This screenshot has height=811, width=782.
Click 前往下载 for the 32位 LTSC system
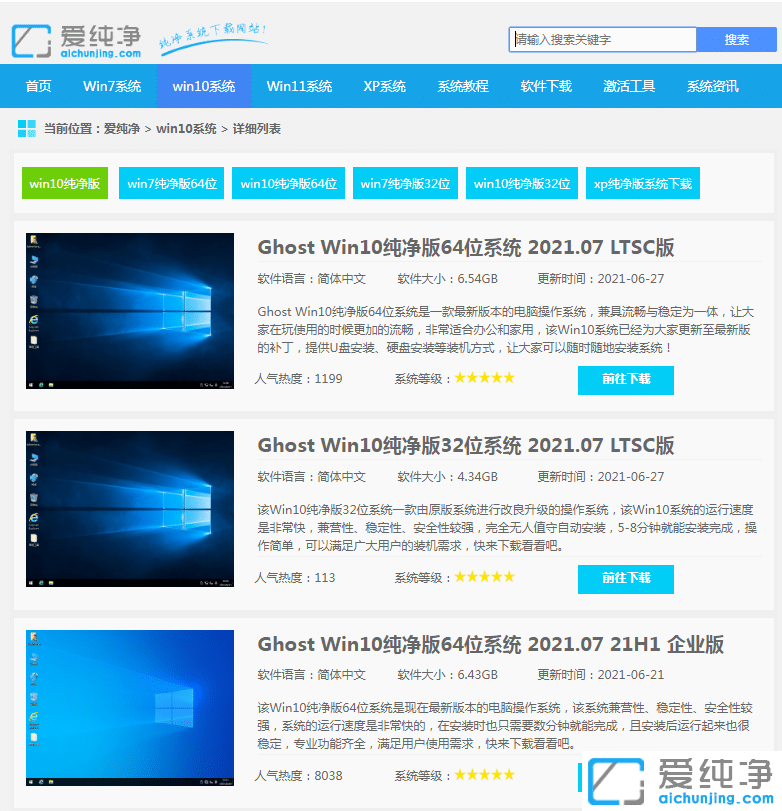click(x=626, y=578)
